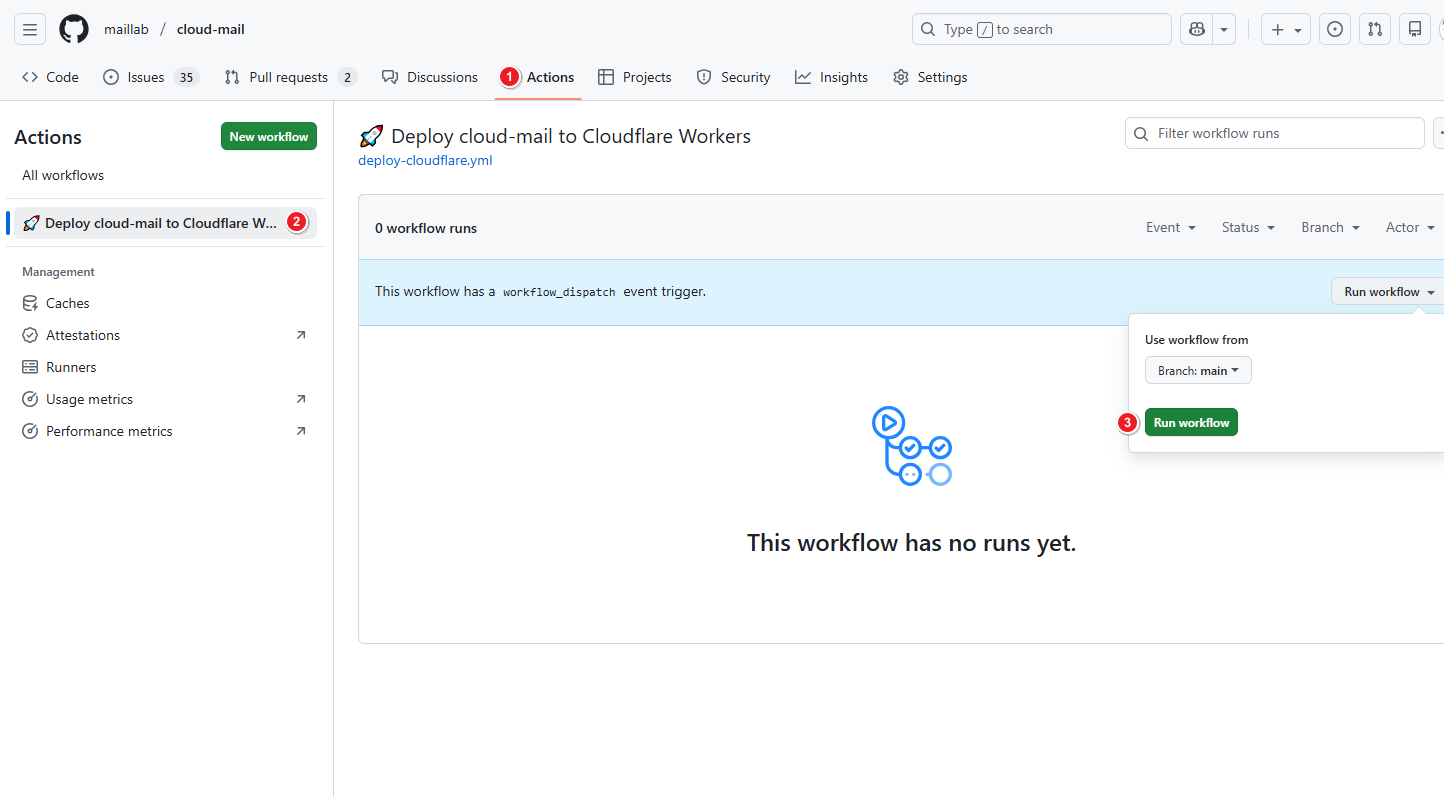1444x797 pixels.
Task: Open the issues icon in top header
Action: [x=1335, y=30]
